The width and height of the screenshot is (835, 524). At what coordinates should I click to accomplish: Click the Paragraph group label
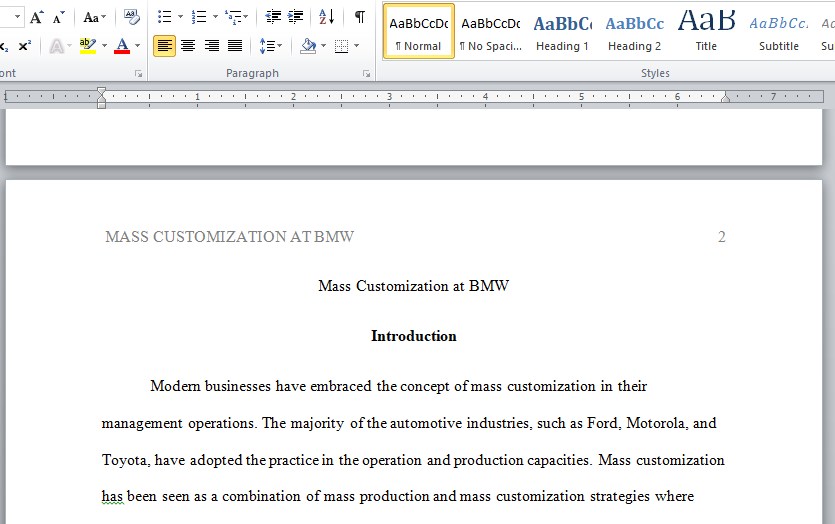click(x=252, y=73)
